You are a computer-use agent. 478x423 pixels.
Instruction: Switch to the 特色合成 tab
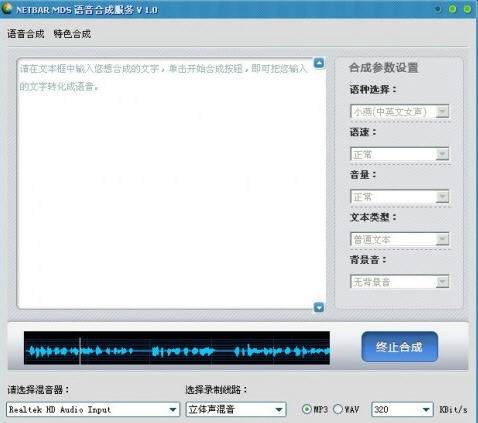coord(72,34)
